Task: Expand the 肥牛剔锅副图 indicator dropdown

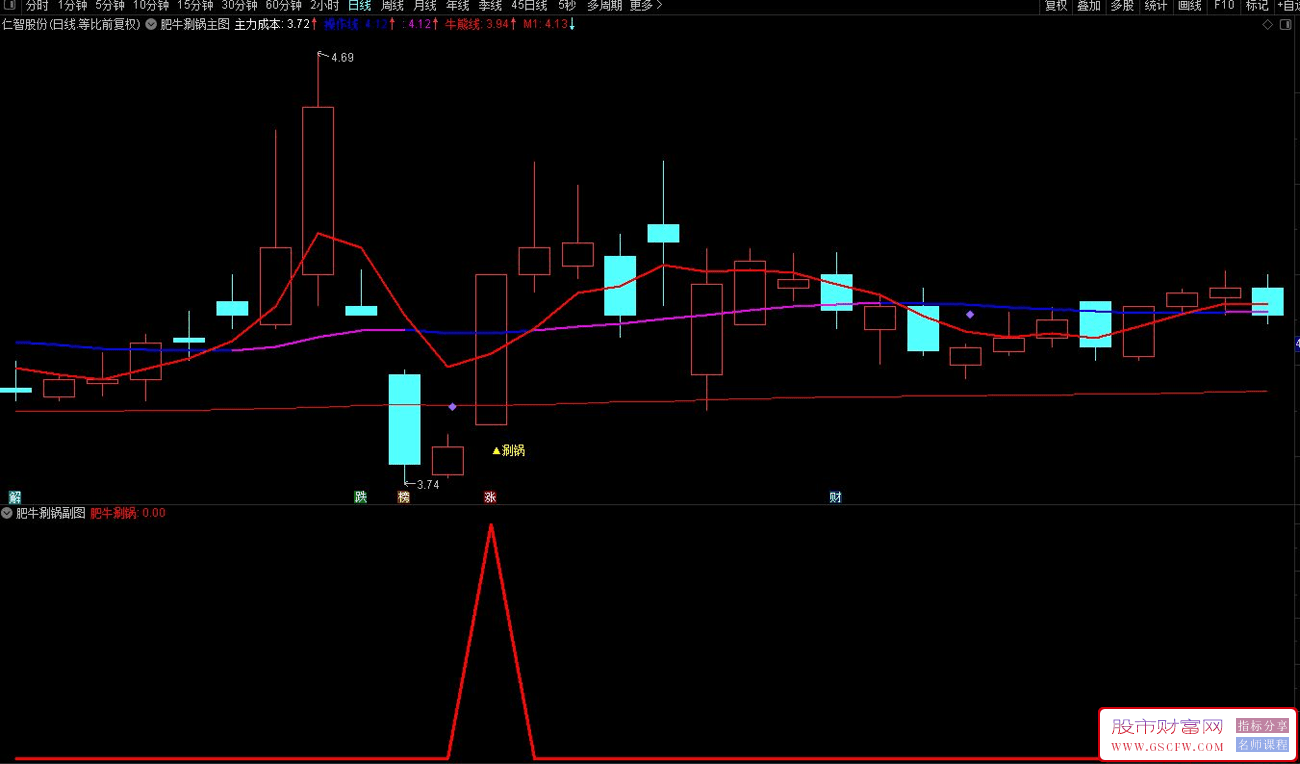Action: [x=7, y=513]
